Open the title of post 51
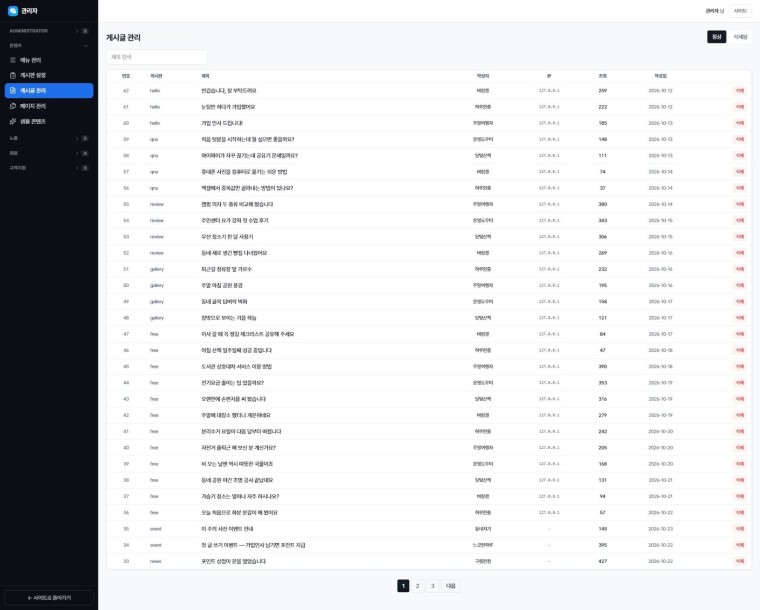The image size is (760, 610). pos(226,269)
